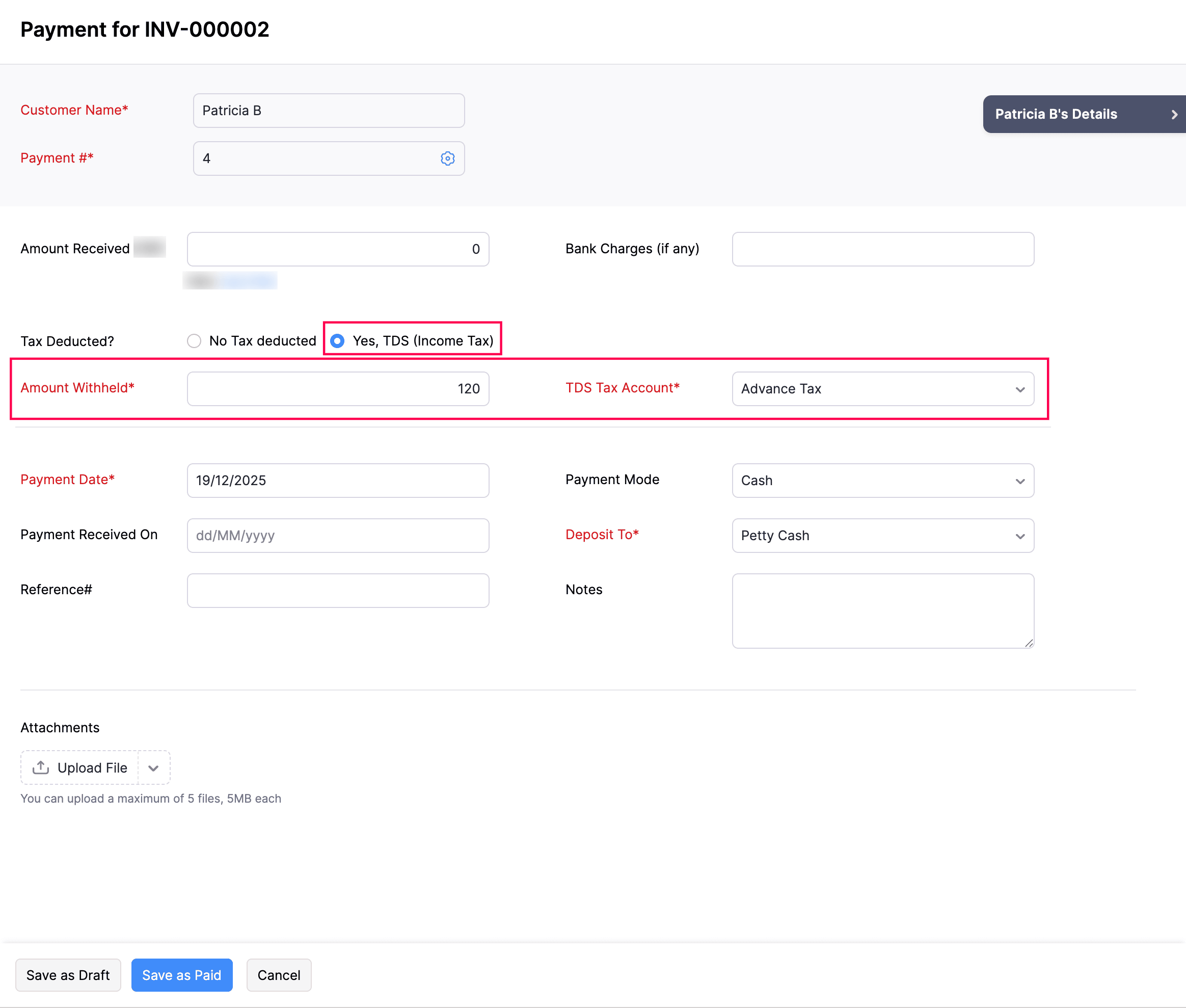Click the Amount Withheld field
Viewport: 1186px width, 1008px height.
coord(338,389)
